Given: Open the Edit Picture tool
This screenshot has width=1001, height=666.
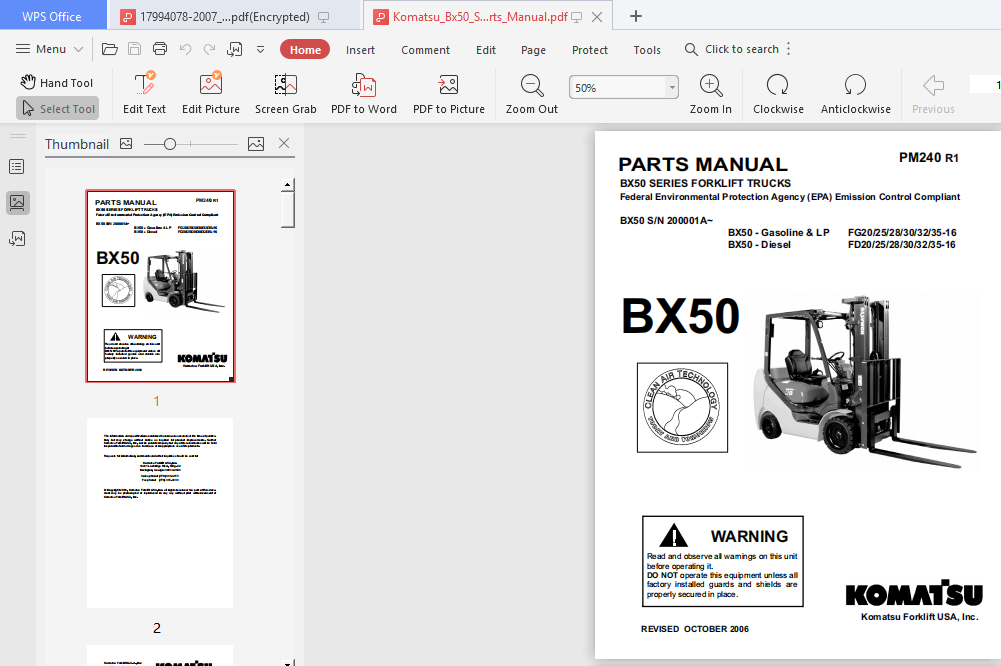Looking at the screenshot, I should tap(211, 93).
